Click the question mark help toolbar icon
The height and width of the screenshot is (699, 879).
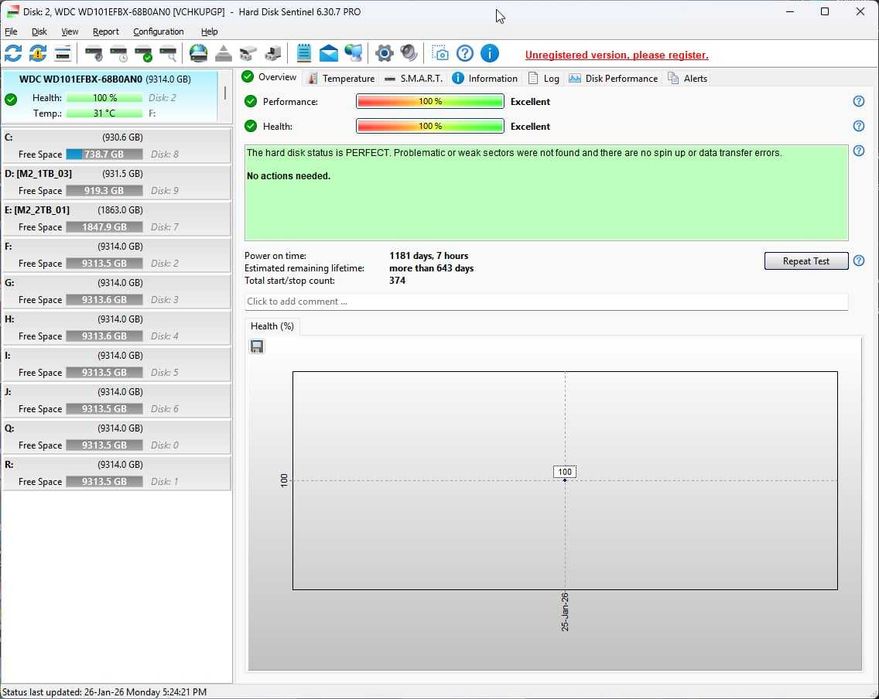coord(465,54)
